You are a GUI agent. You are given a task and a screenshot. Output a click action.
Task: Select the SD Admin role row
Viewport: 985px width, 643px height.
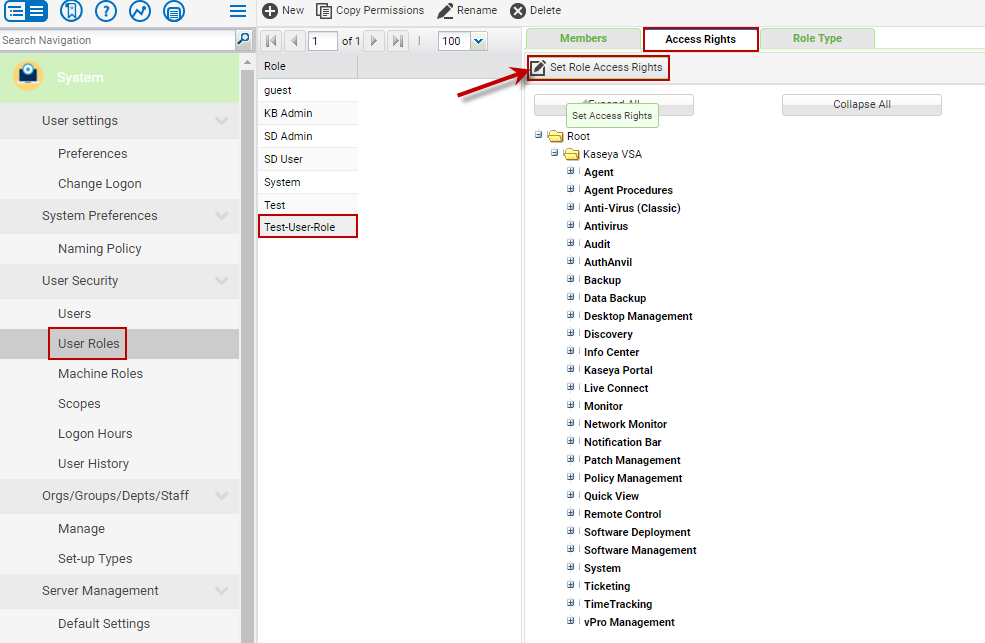(x=308, y=136)
